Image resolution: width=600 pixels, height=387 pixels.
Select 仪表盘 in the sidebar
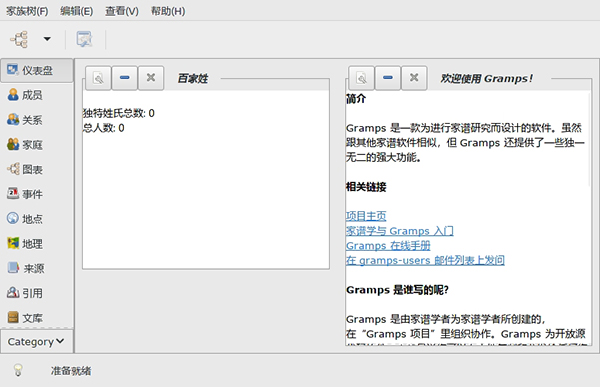click(x=37, y=70)
